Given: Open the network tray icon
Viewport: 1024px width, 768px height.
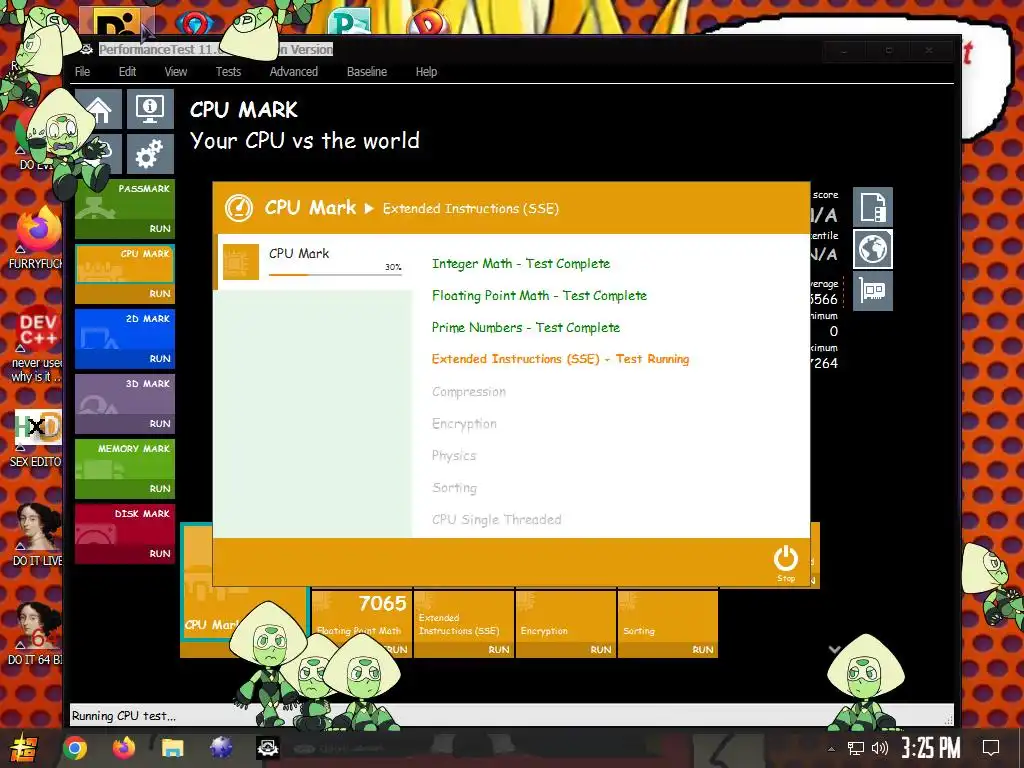Looking at the screenshot, I should (x=856, y=748).
